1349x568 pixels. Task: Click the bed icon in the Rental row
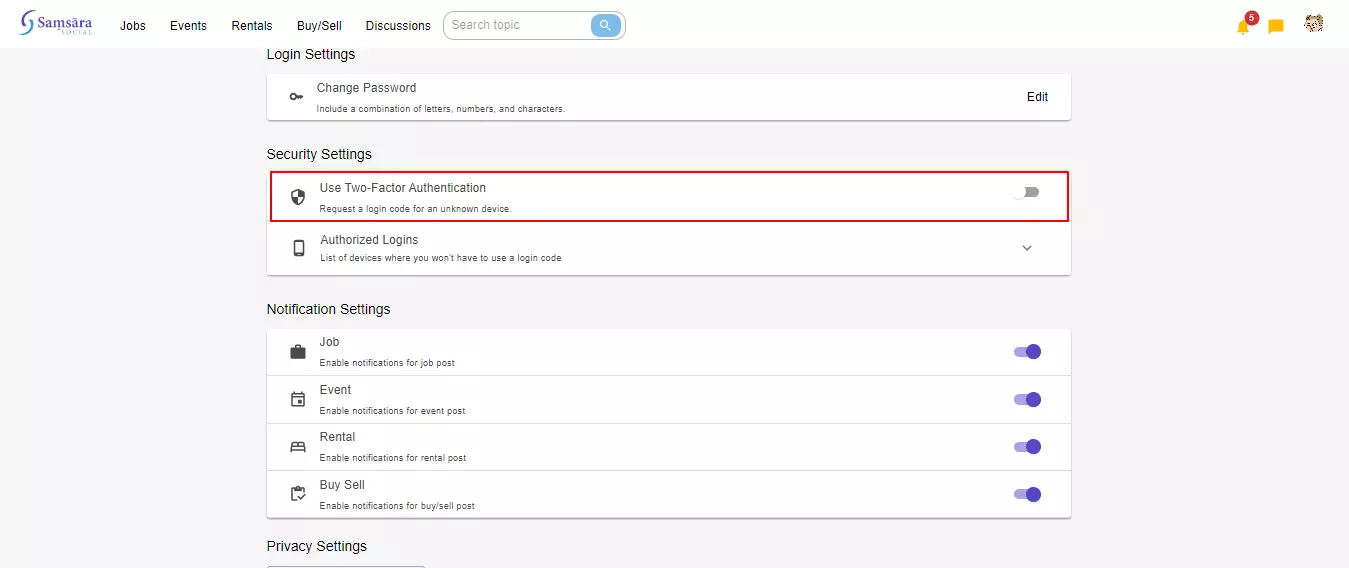click(298, 447)
